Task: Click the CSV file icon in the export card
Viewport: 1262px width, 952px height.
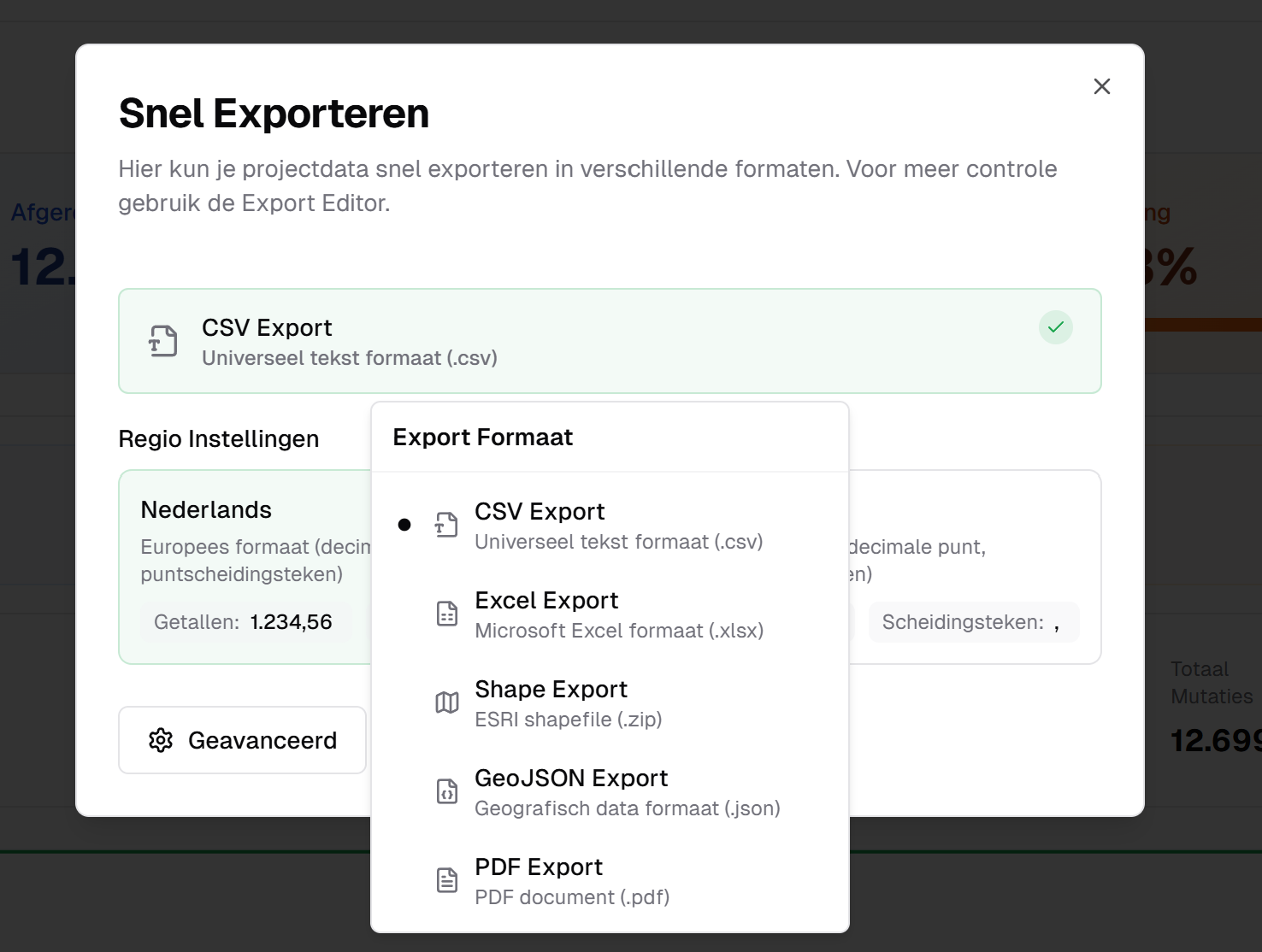Action: (x=162, y=341)
